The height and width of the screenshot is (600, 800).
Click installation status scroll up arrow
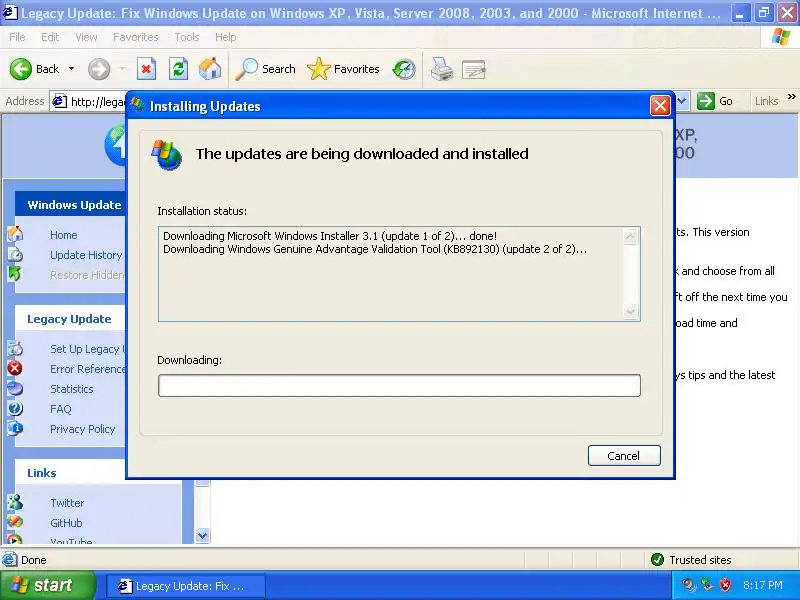631,236
